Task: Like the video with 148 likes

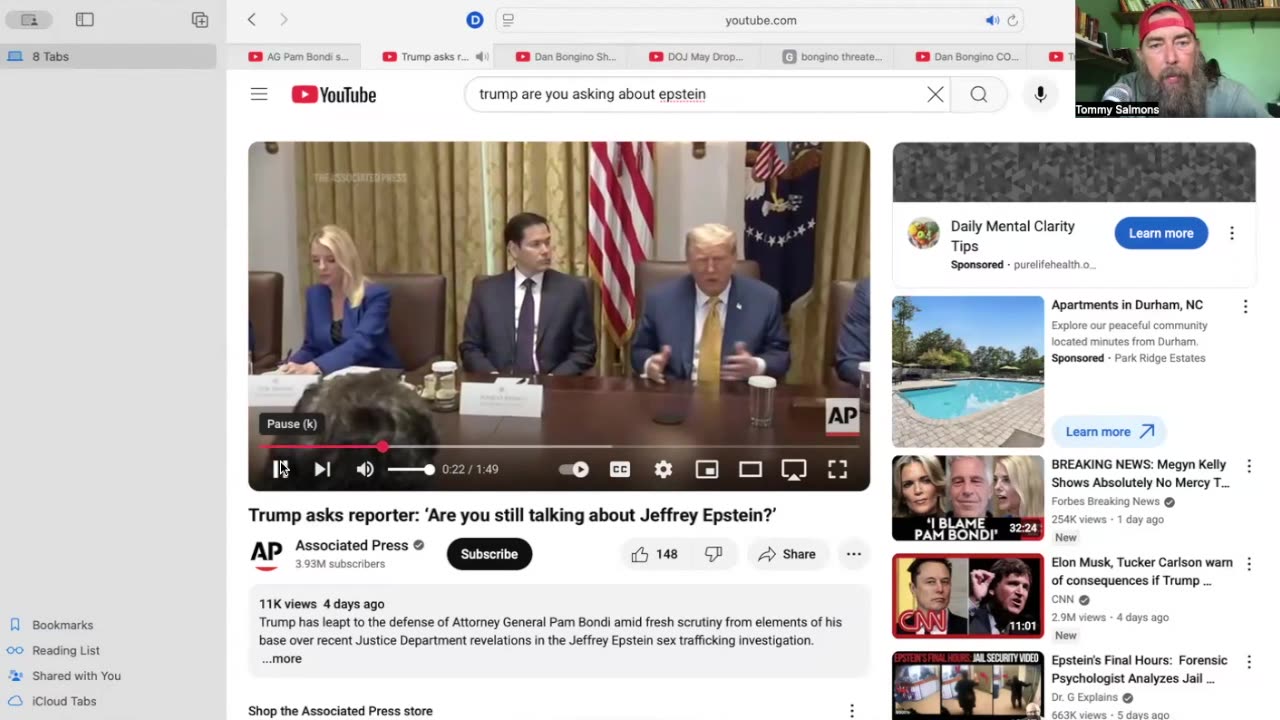Action: click(654, 554)
